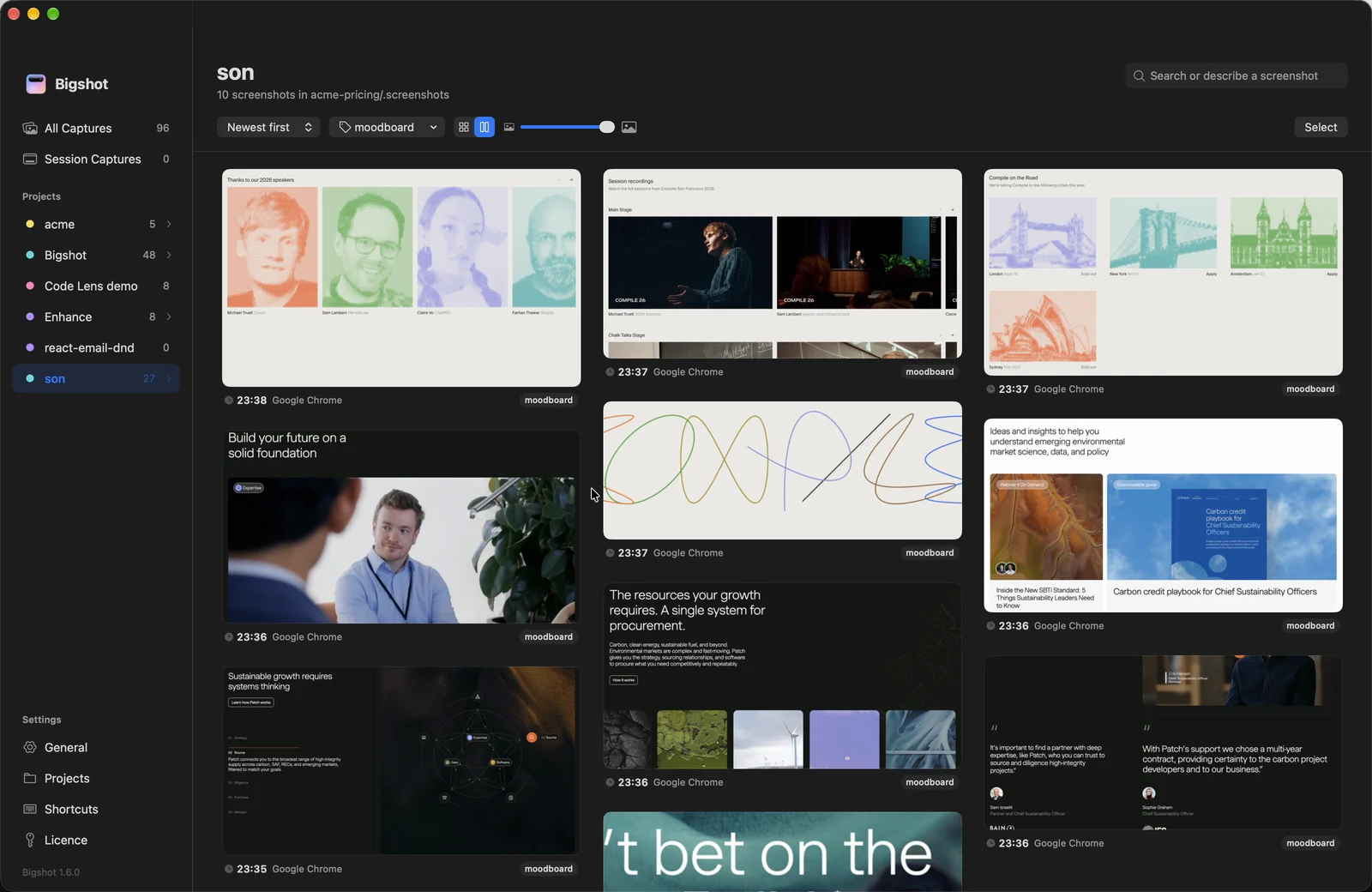1372x892 pixels.
Task: Switch to column masonry view layout
Action: (484, 127)
